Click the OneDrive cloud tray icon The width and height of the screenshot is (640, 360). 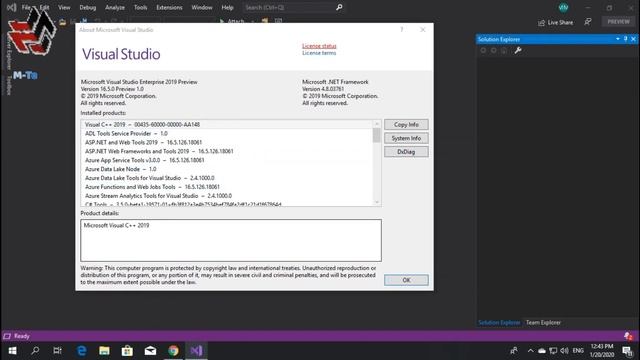pos(542,351)
